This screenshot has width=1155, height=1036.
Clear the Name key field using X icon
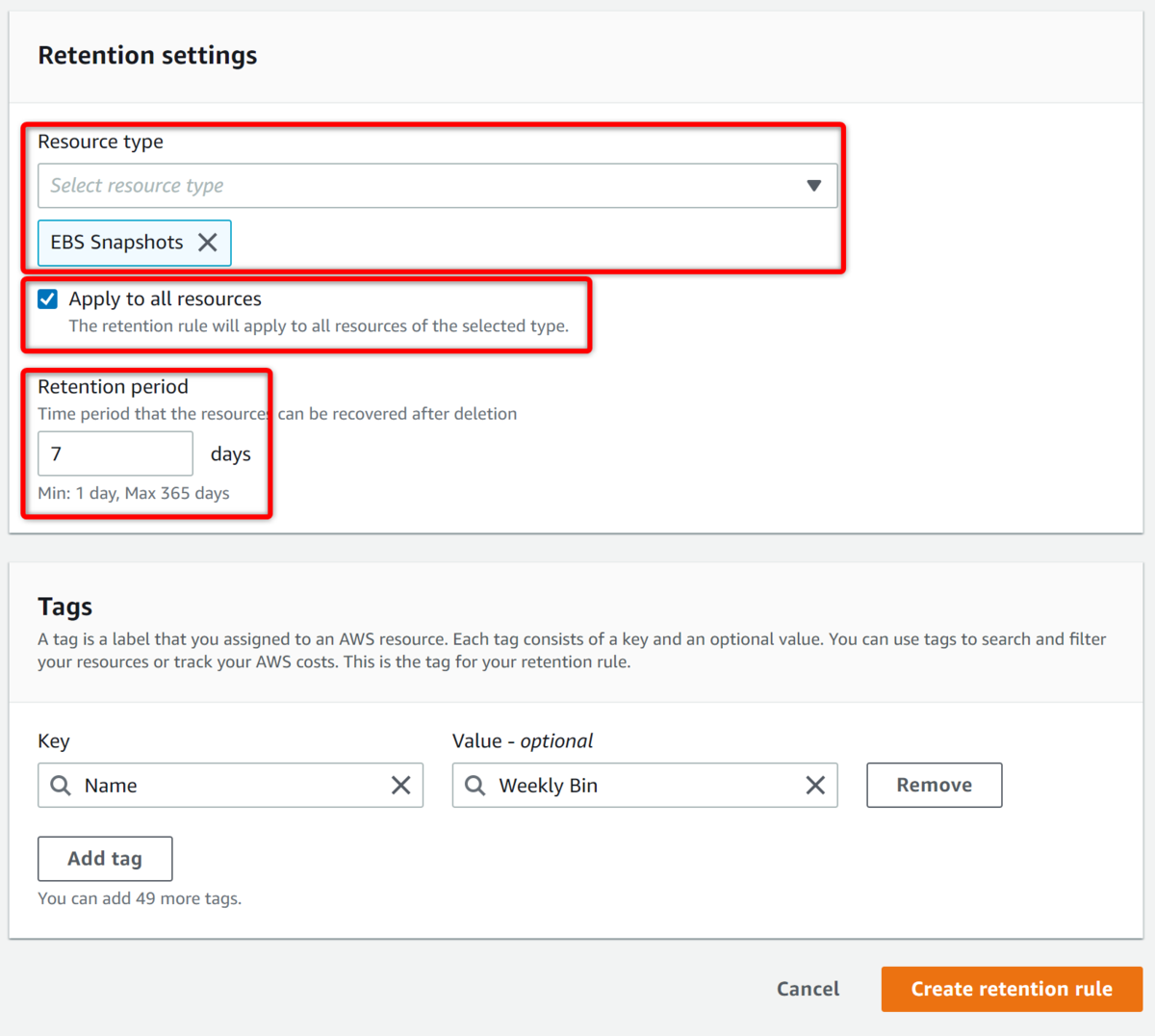coord(401,786)
